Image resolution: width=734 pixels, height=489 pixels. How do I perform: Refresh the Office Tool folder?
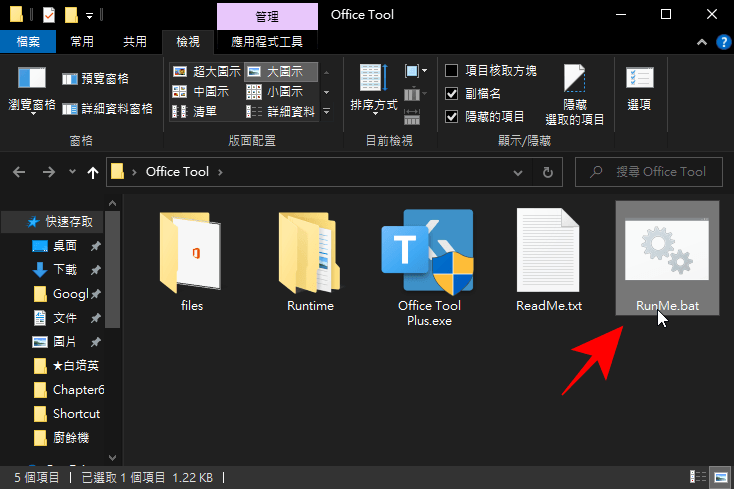(x=547, y=173)
